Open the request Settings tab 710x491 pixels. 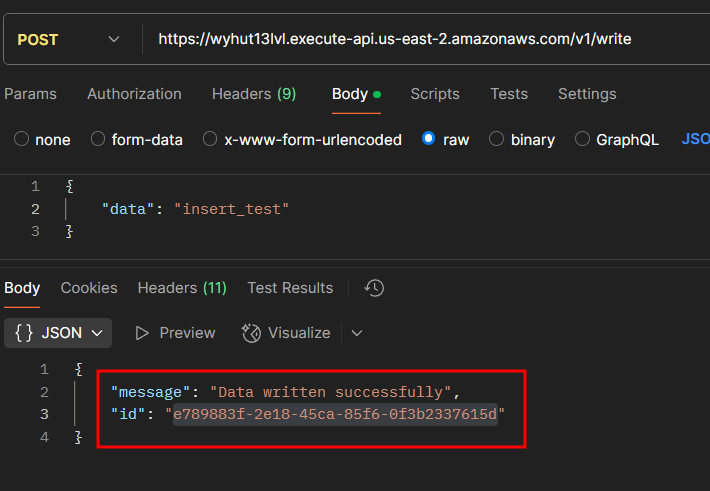click(587, 94)
